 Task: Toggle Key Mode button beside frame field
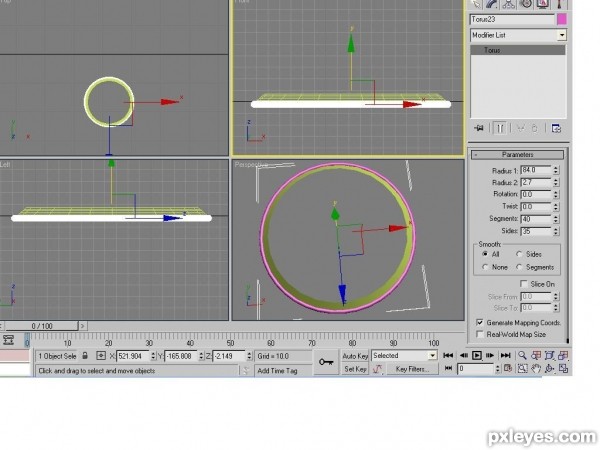pyautogui.click(x=448, y=368)
